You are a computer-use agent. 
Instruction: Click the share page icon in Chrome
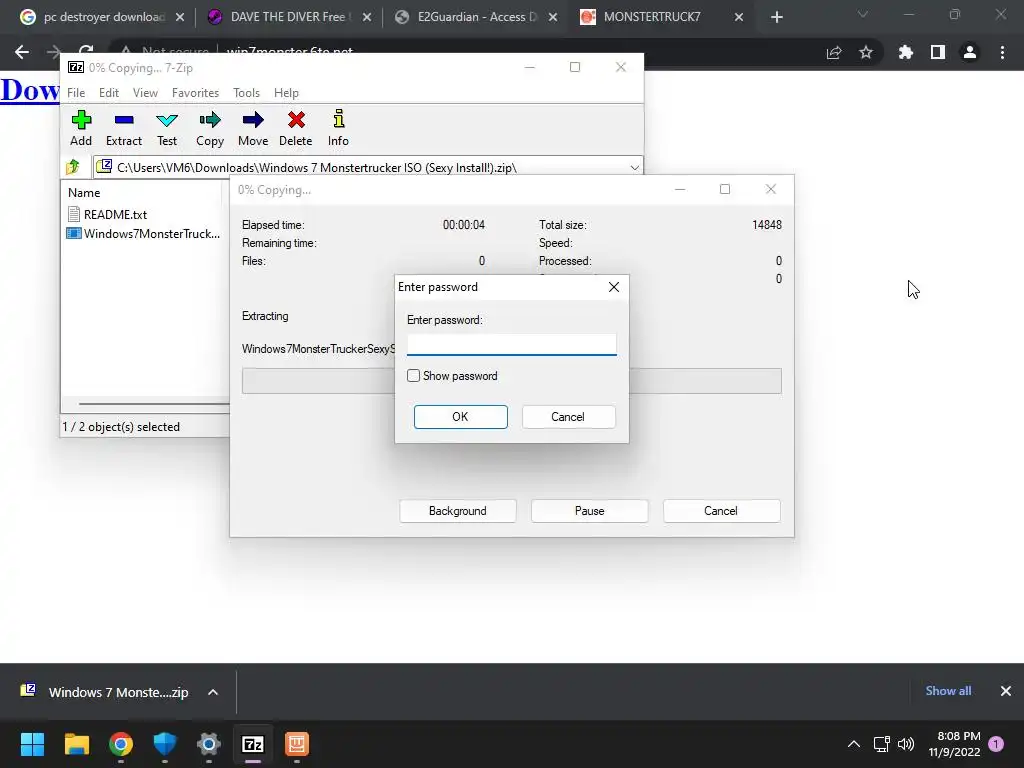(x=834, y=52)
